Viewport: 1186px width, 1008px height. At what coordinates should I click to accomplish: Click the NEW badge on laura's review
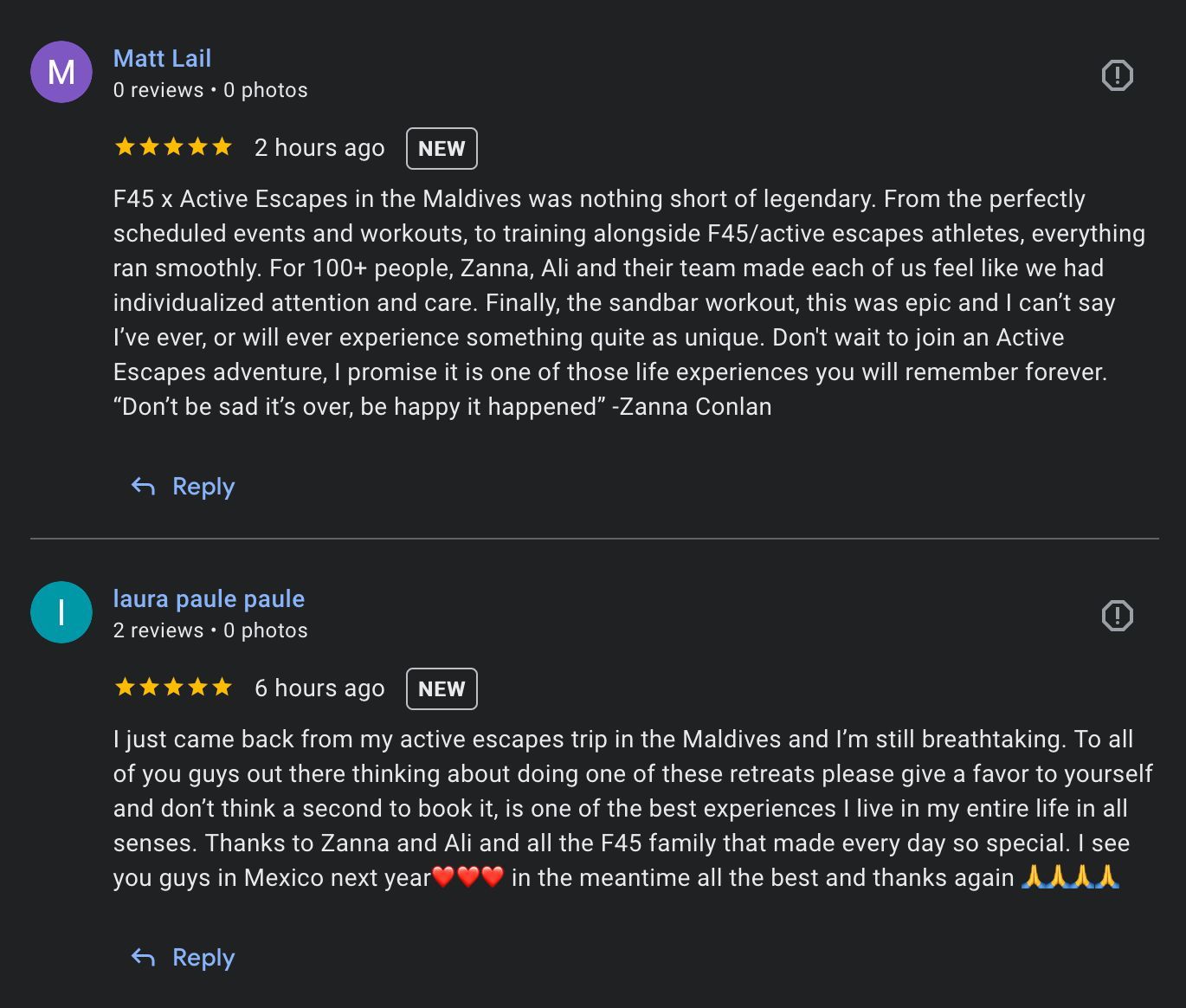[442, 689]
